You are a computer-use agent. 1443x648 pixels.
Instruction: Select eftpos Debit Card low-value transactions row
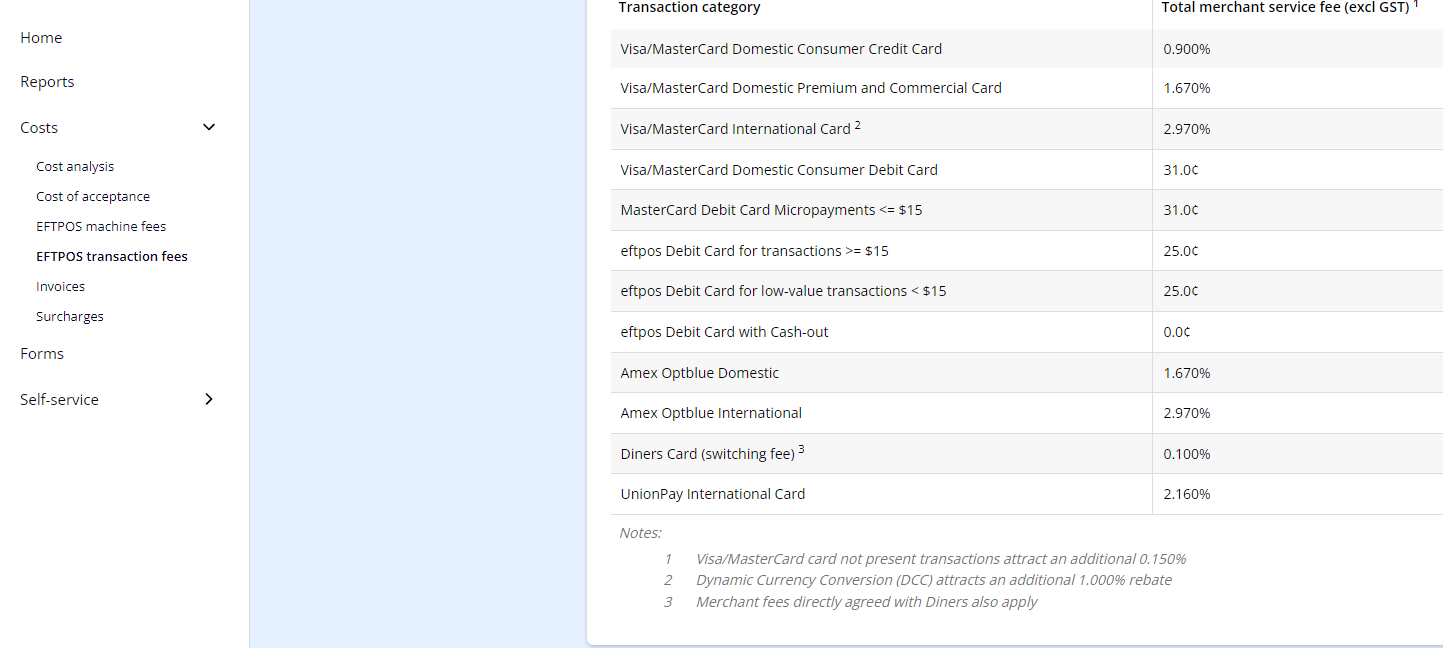coord(1027,291)
